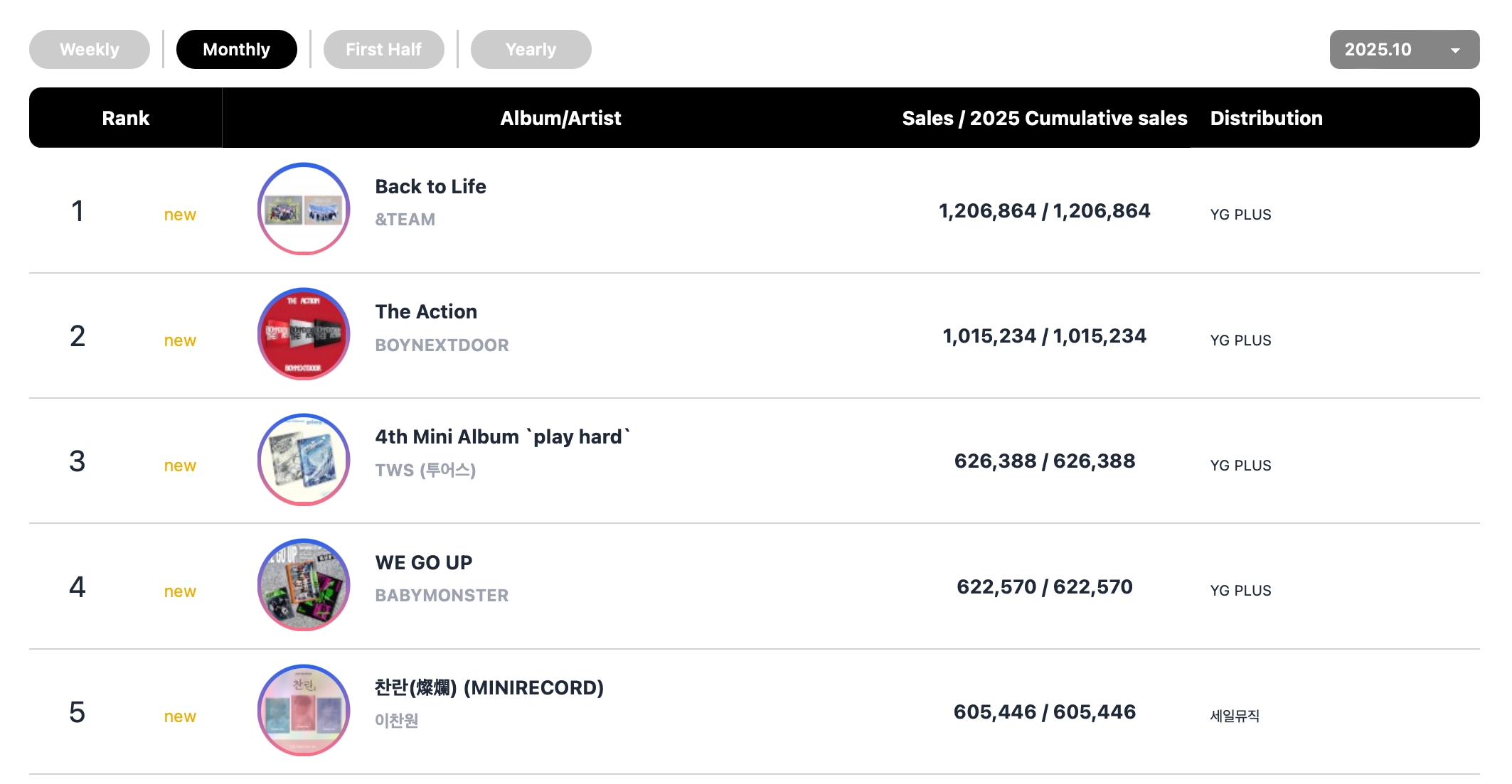Open The Action album cover thumbnail
The height and width of the screenshot is (784, 1512).
click(x=304, y=334)
